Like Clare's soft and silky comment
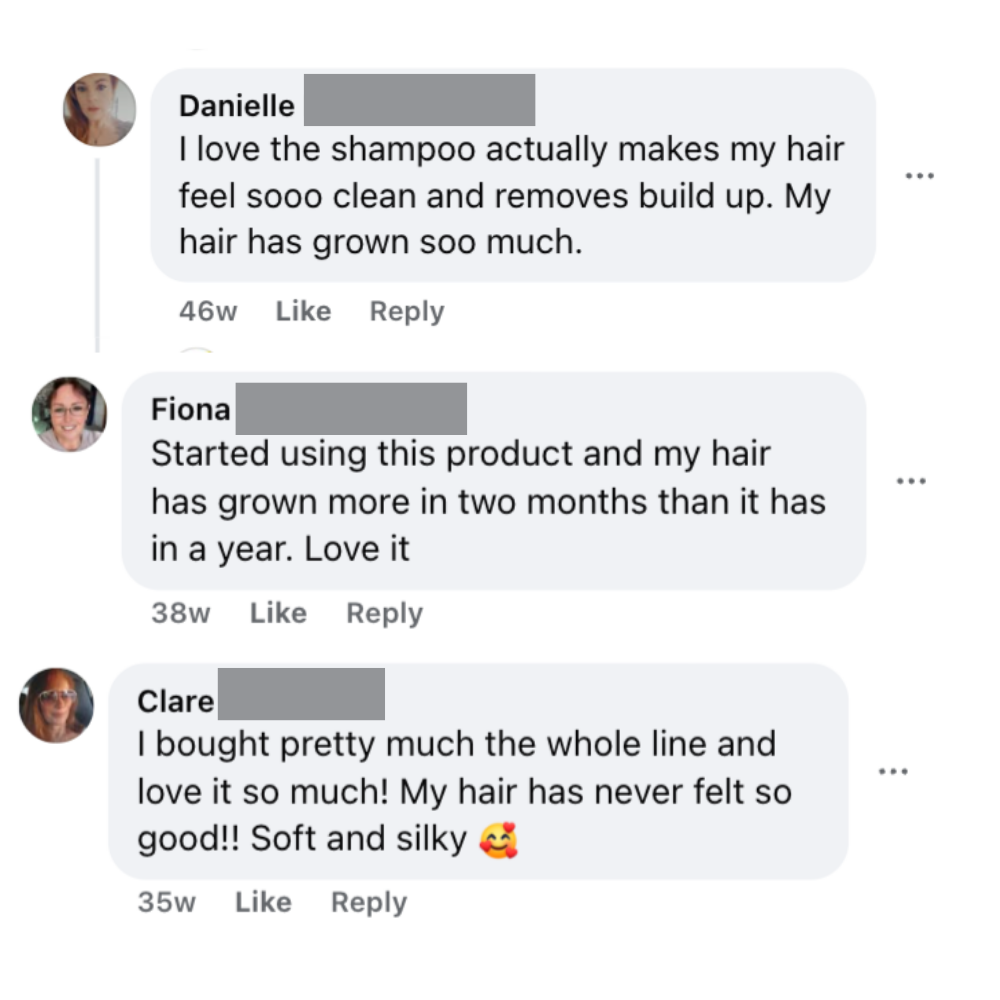 coord(263,902)
